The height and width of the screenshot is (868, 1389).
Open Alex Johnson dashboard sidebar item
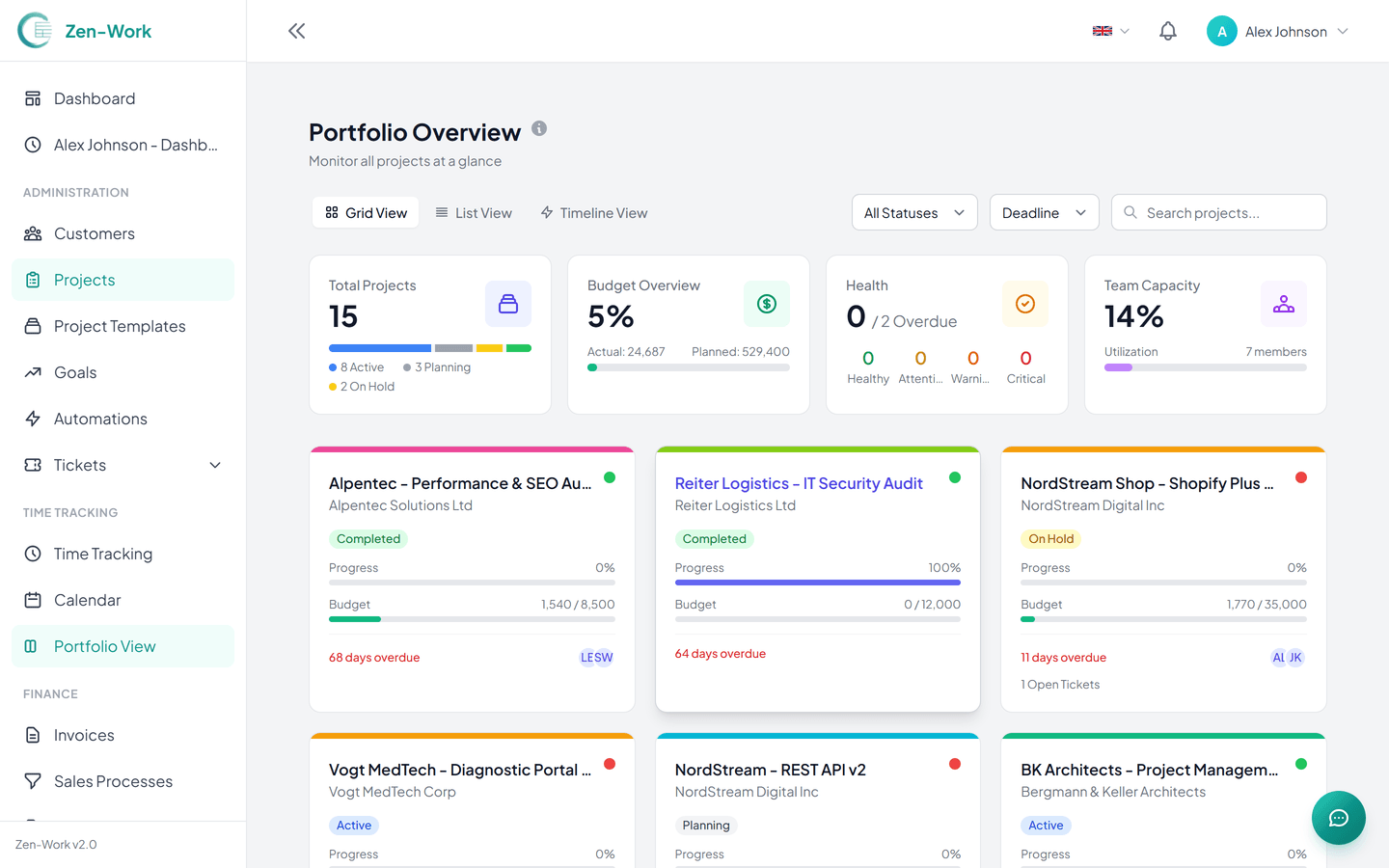coord(123,145)
